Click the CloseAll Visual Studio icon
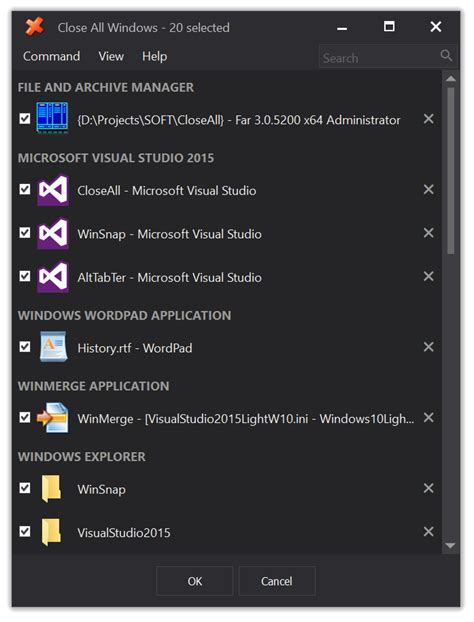 pos(52,190)
